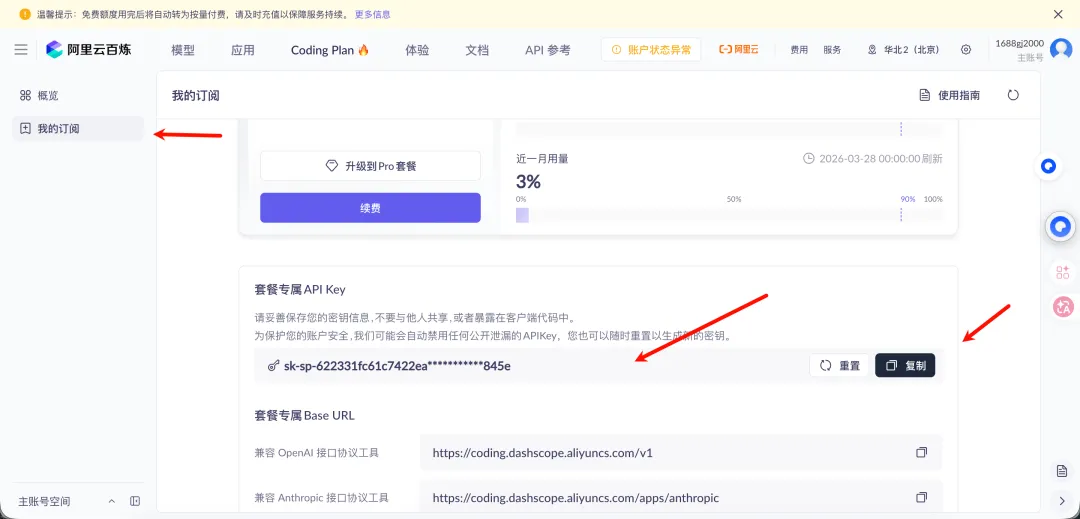Click the 90% threshold marker label
1080x519 pixels.
click(x=908, y=199)
